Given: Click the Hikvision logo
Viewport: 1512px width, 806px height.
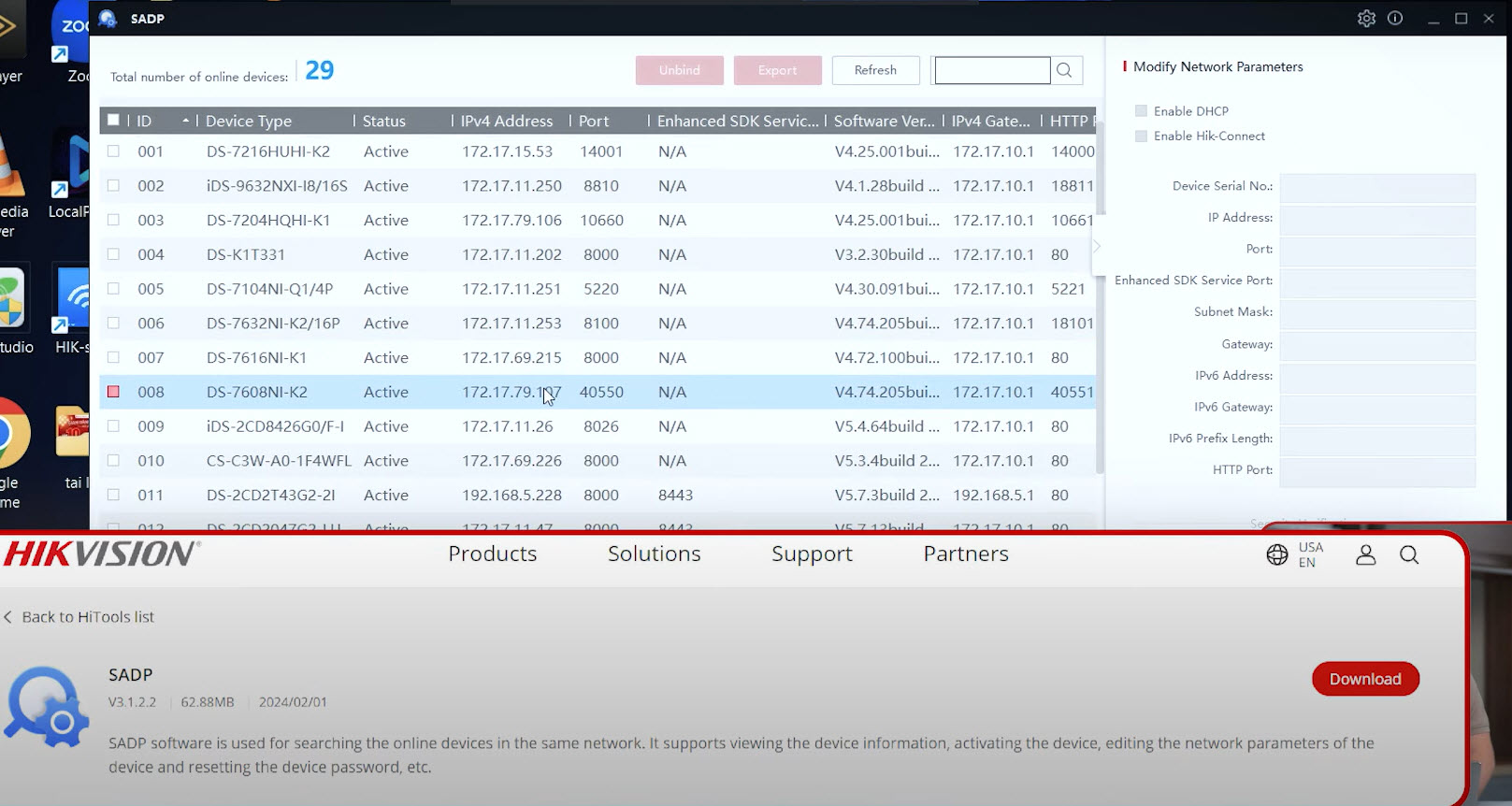Looking at the screenshot, I should point(101,554).
